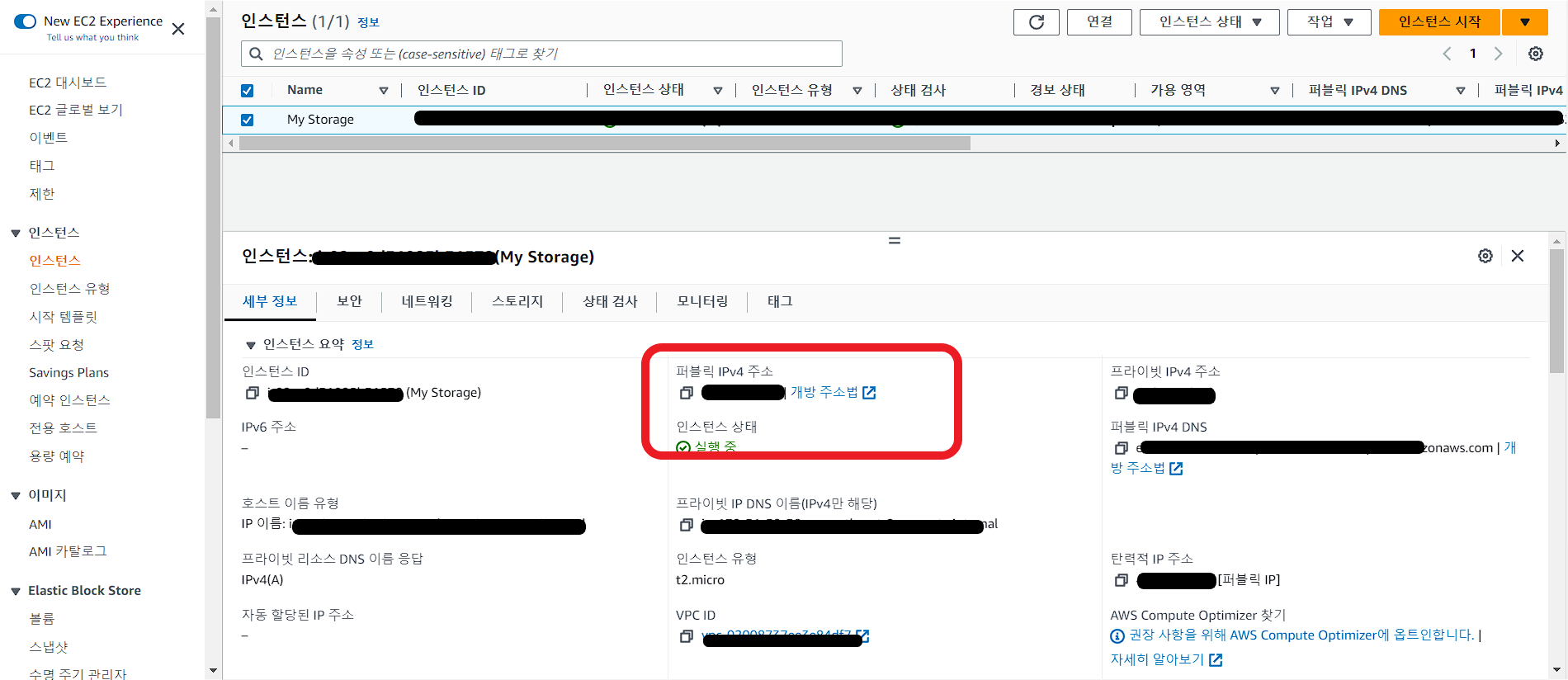This screenshot has height=680, width=1568.
Task: Click the 인스턴스 시작 launch button
Action: point(1439,22)
